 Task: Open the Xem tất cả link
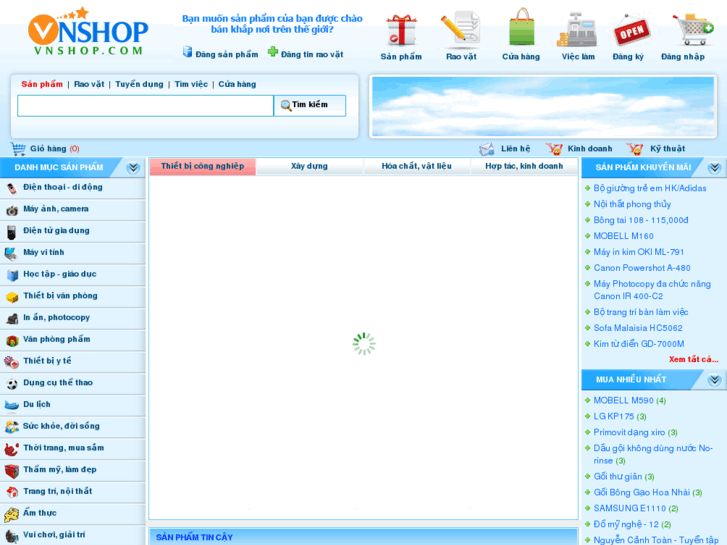tap(693, 359)
